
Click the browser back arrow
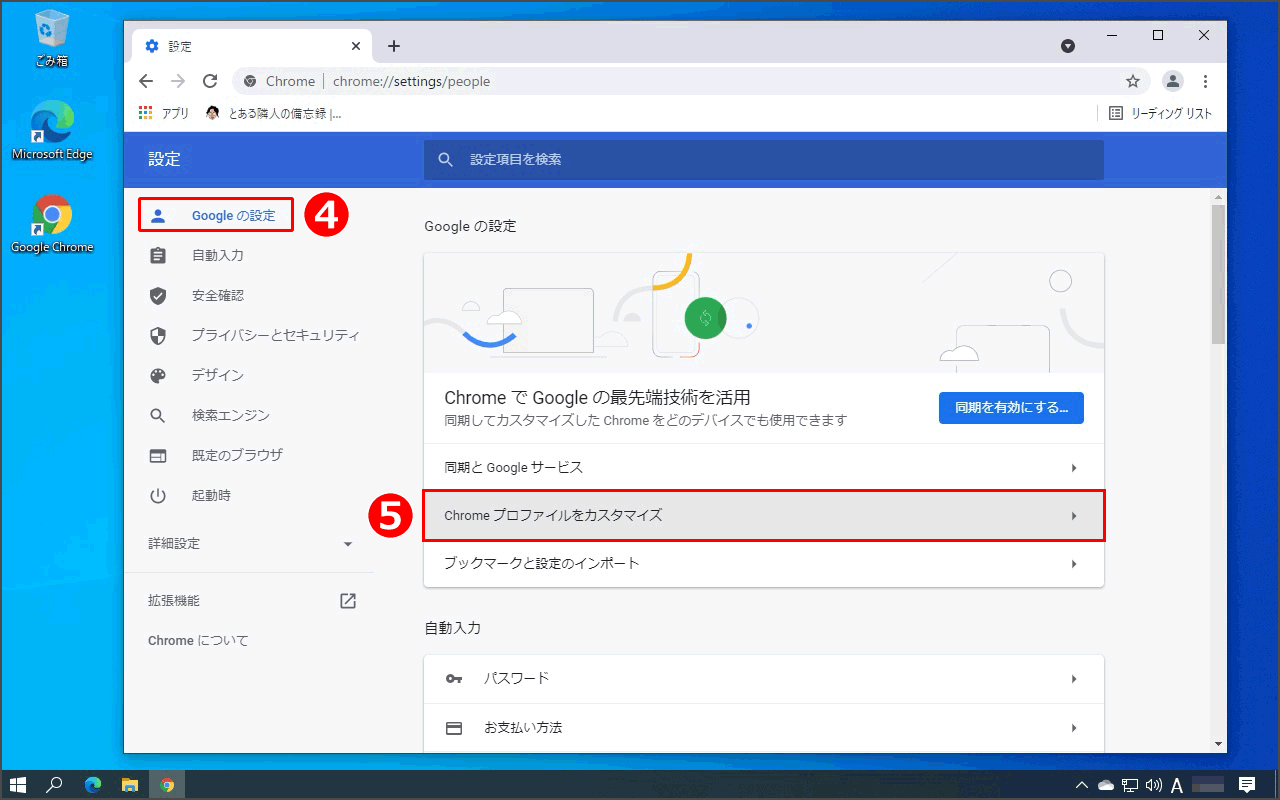point(146,81)
